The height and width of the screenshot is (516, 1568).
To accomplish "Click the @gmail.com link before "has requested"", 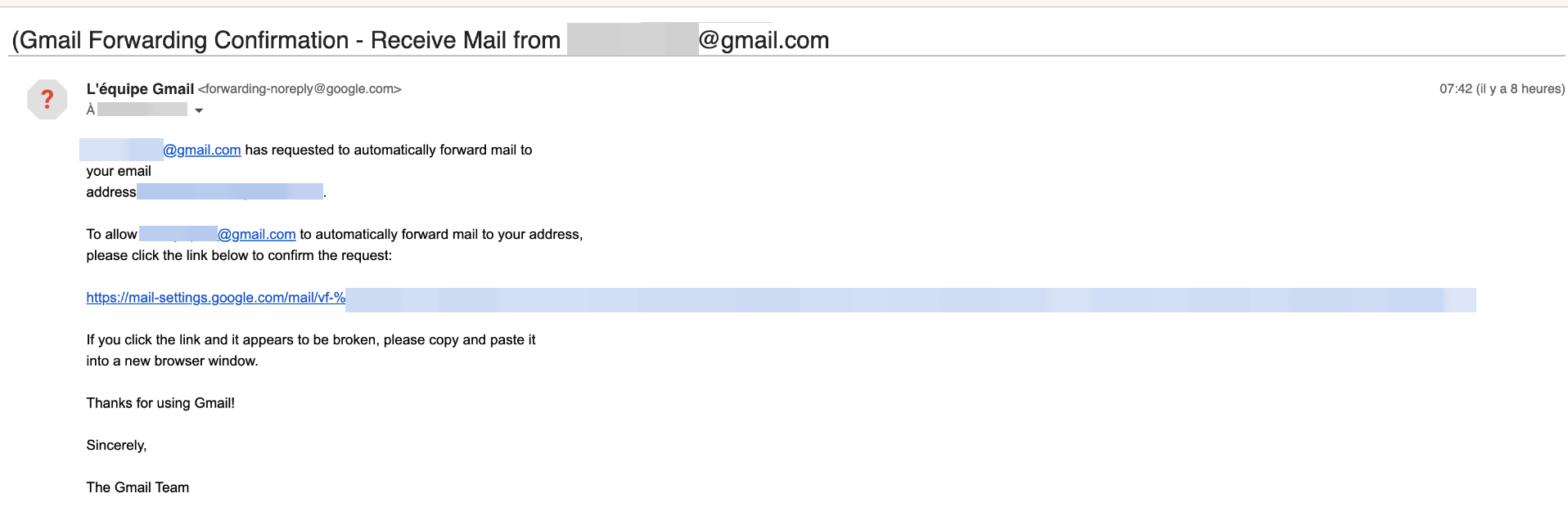I will (202, 150).
